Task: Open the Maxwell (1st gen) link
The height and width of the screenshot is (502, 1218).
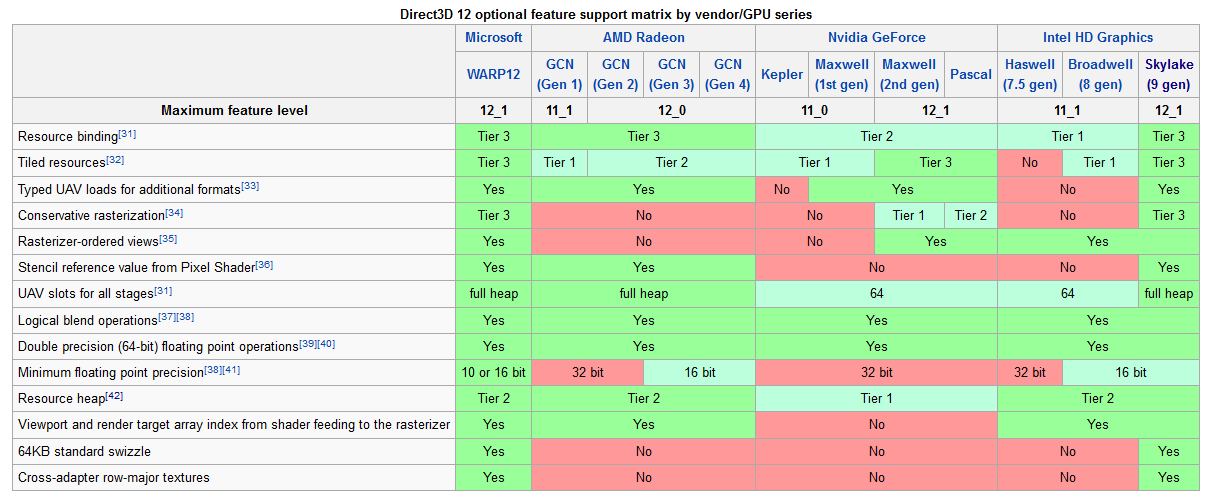Action: [842, 74]
